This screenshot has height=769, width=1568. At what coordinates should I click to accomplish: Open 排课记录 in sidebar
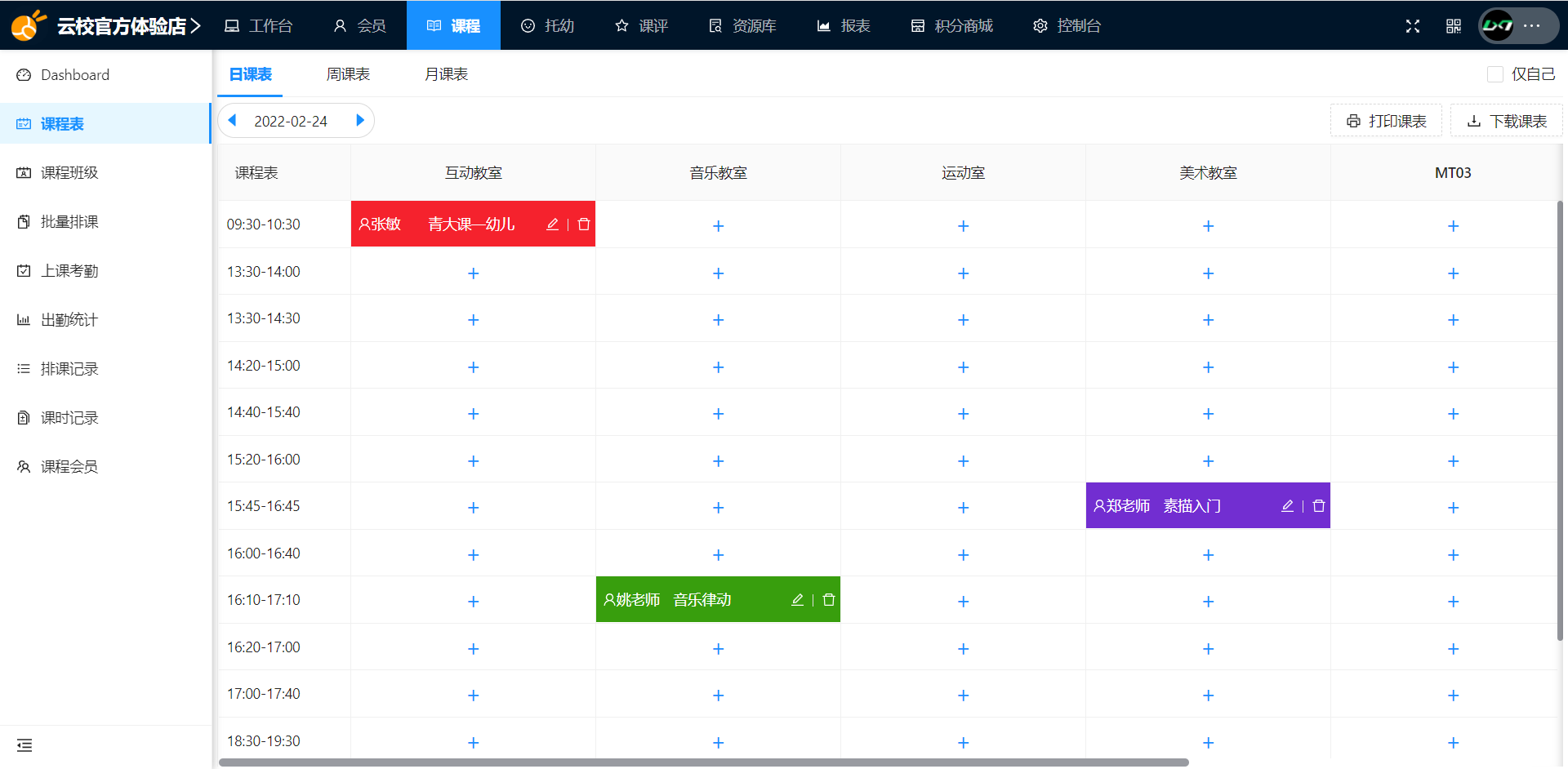click(x=105, y=368)
